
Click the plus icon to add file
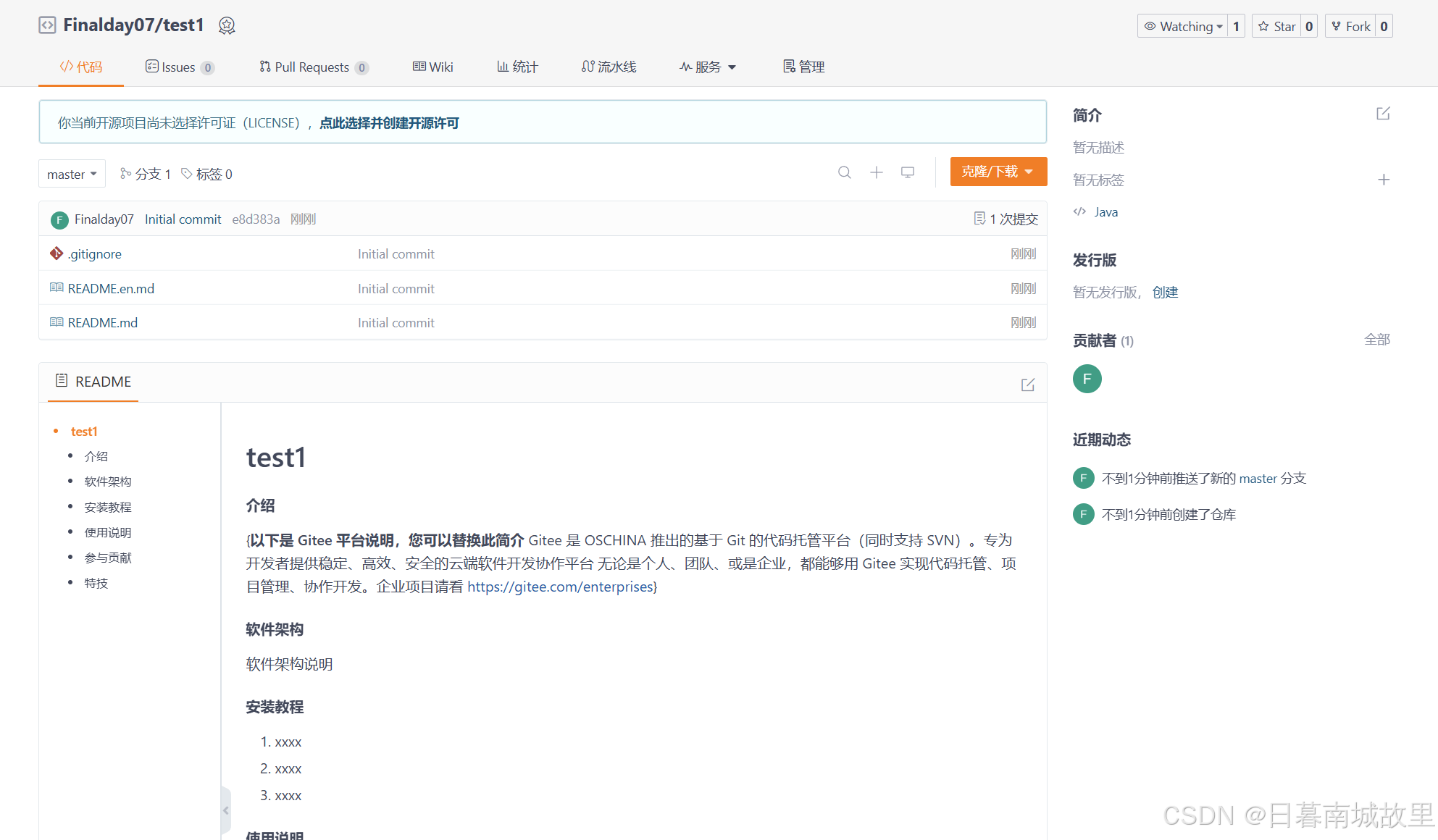[876, 172]
